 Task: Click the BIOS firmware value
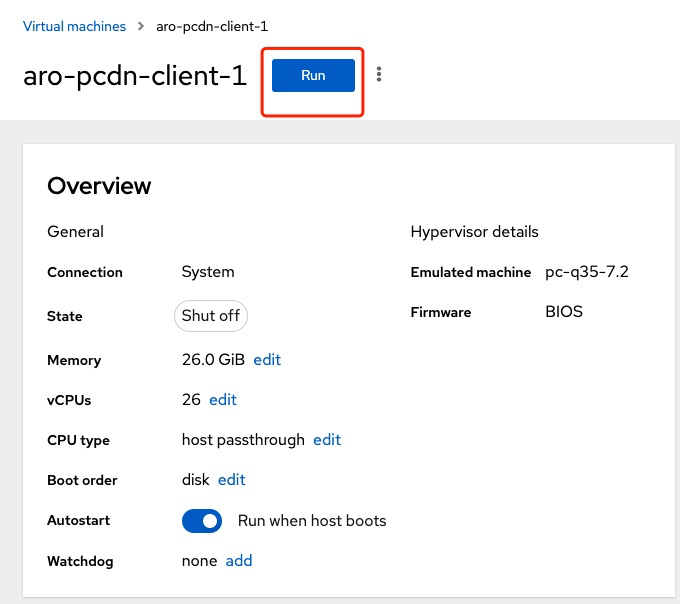pos(564,312)
